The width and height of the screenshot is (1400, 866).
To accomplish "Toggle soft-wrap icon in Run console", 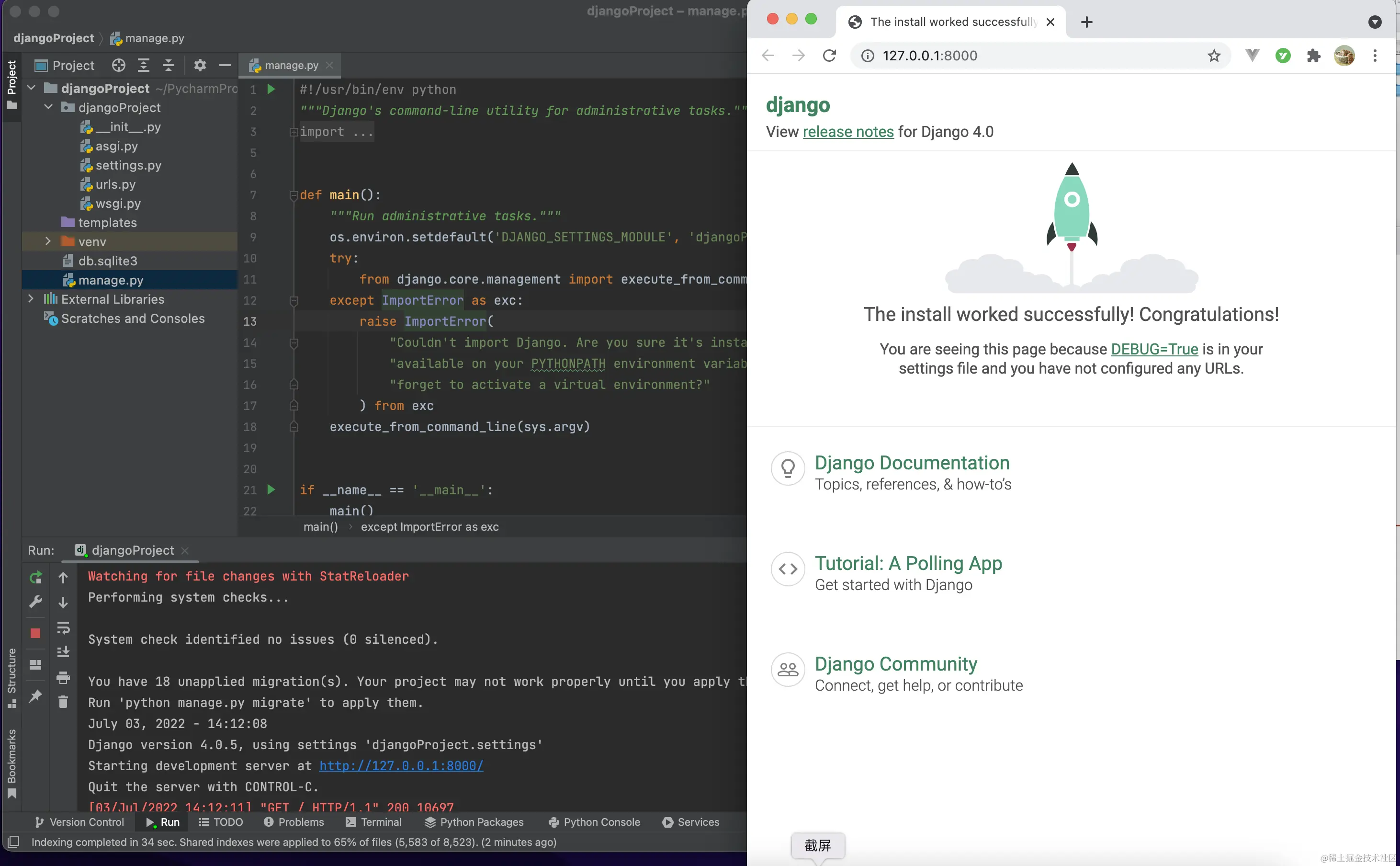I will coord(63,628).
